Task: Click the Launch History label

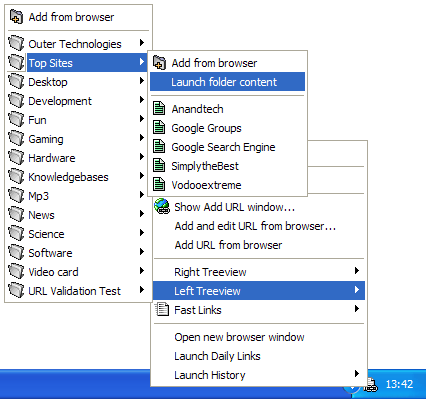Action: 210,375
